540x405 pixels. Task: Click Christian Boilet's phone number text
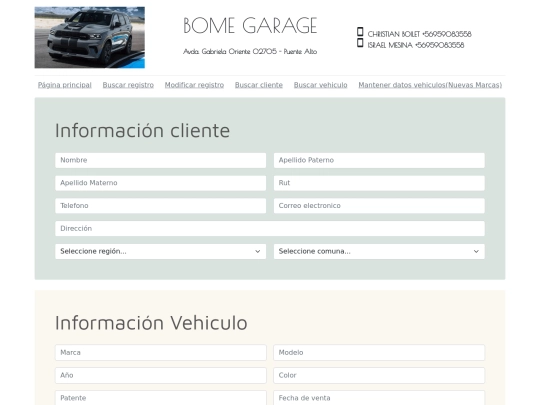click(447, 34)
